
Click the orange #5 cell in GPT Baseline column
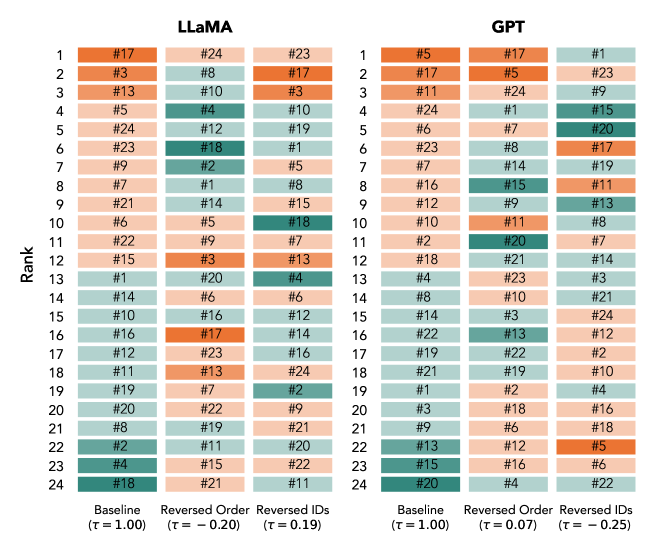click(419, 54)
